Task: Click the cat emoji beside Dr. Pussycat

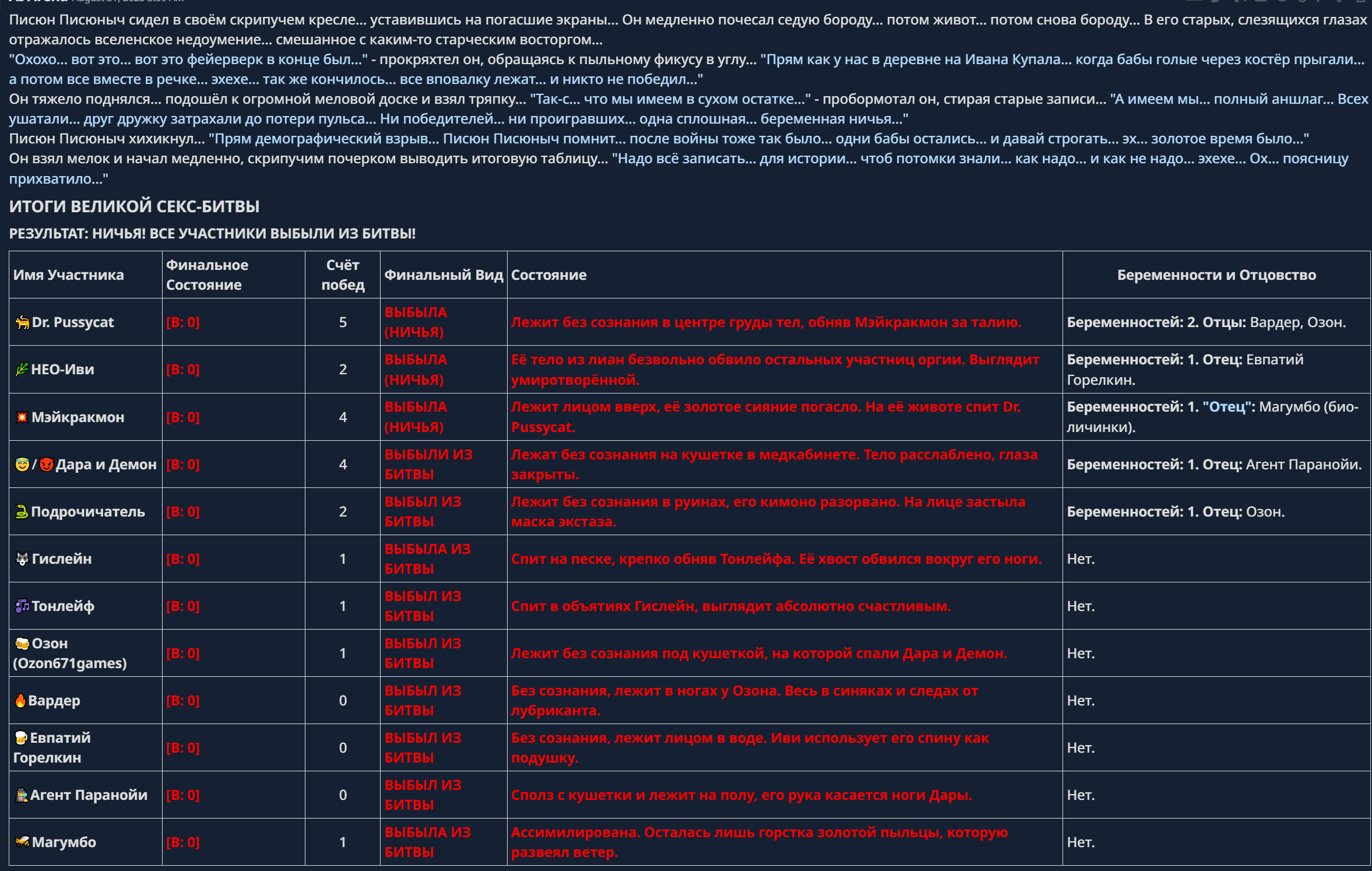Action: 22,322
